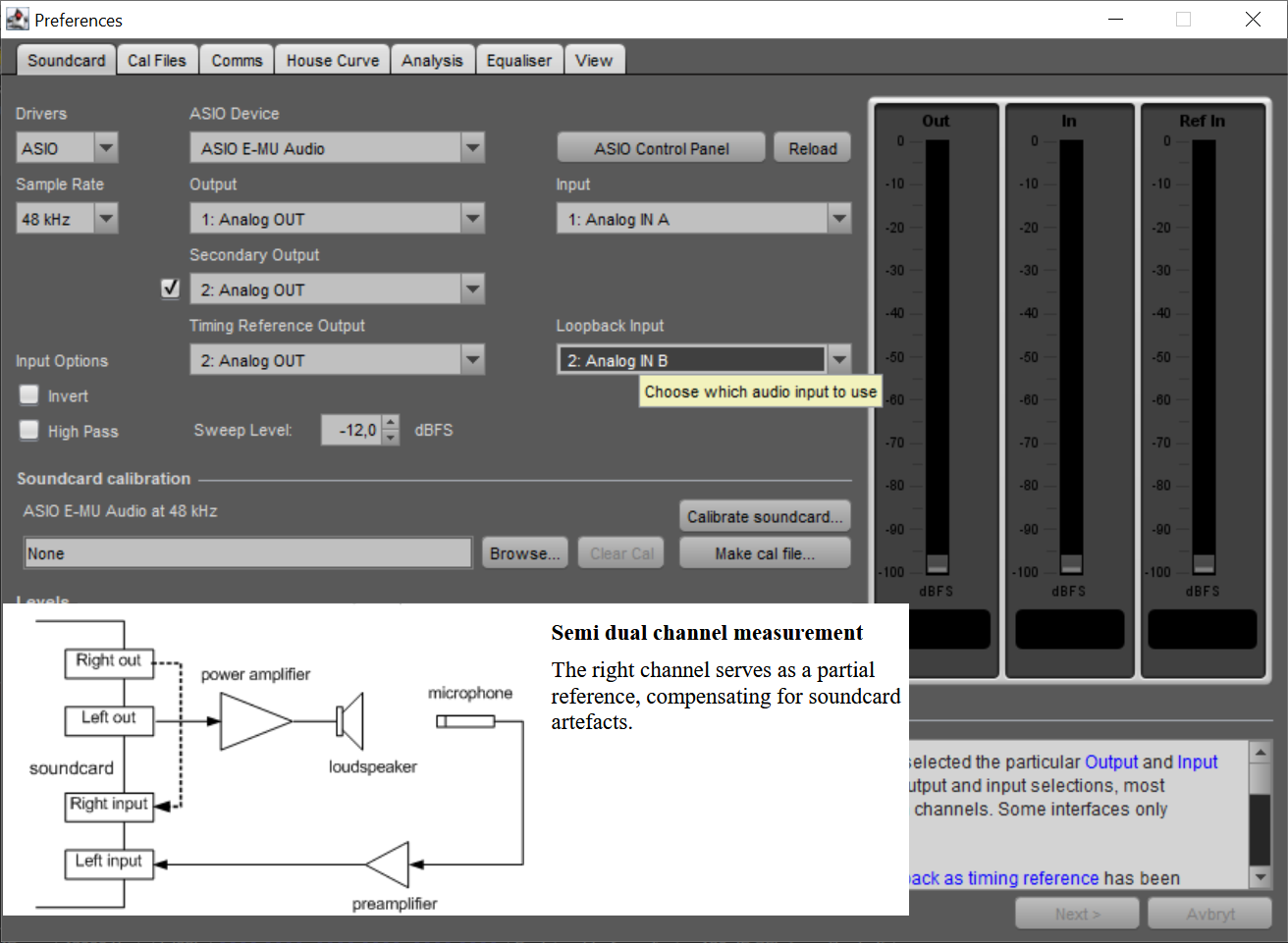Click the preamplifier triangle symbol

(x=388, y=864)
